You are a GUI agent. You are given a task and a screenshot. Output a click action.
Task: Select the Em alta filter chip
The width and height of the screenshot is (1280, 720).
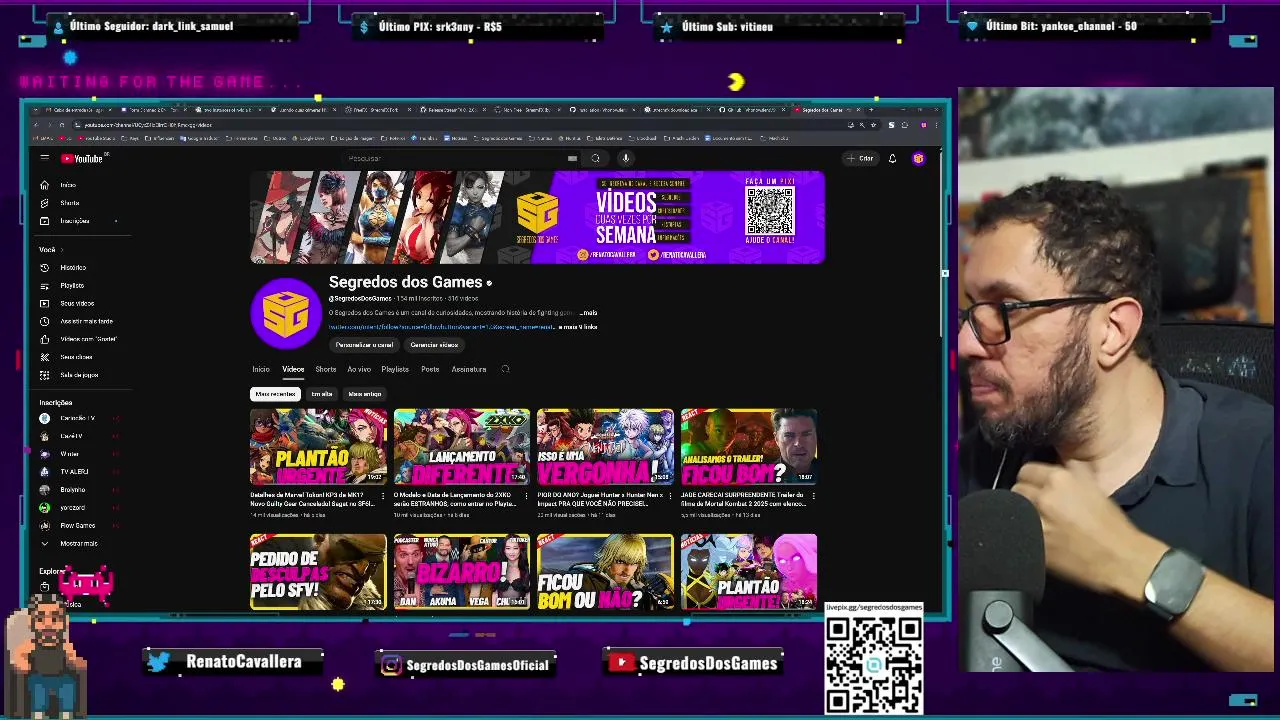pyautogui.click(x=322, y=394)
